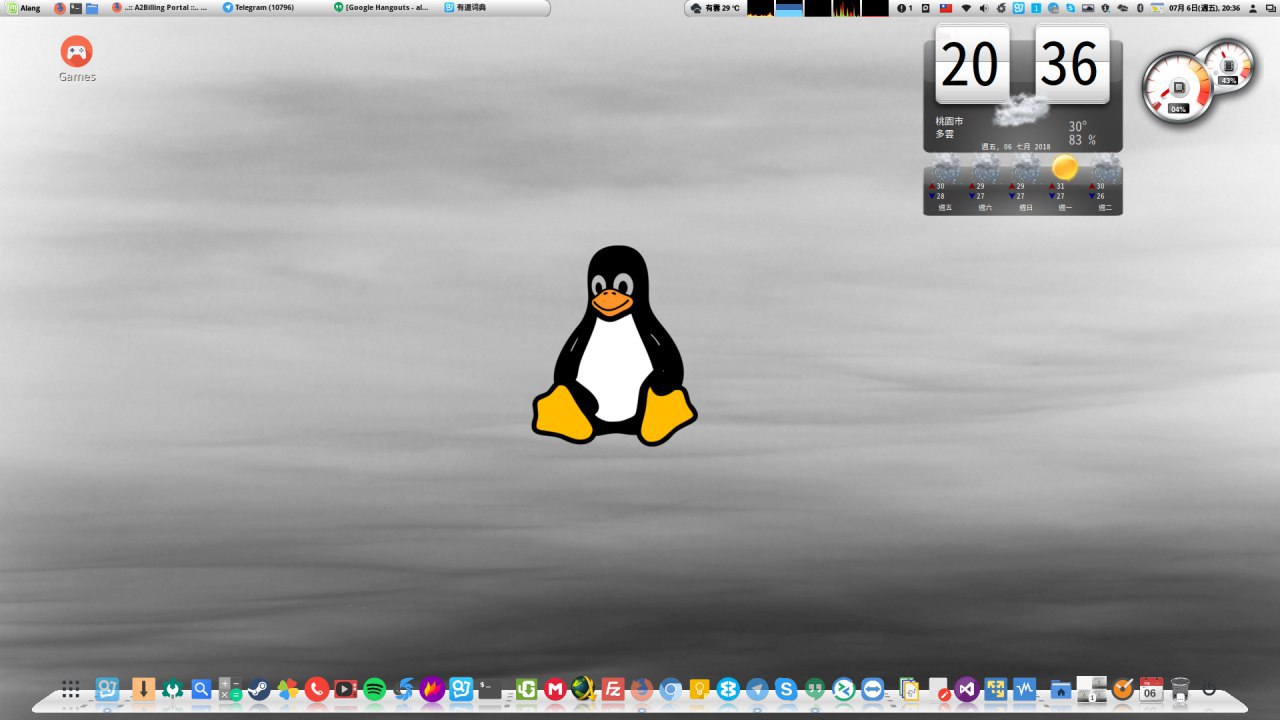Click the power button in the dock
The height and width of the screenshot is (720, 1280).
click(1209, 688)
